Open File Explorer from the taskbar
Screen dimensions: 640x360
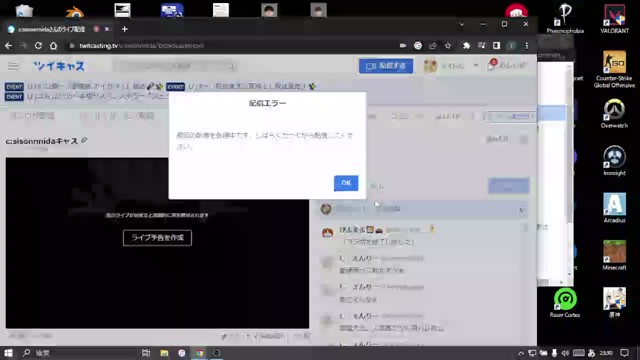[164, 353]
